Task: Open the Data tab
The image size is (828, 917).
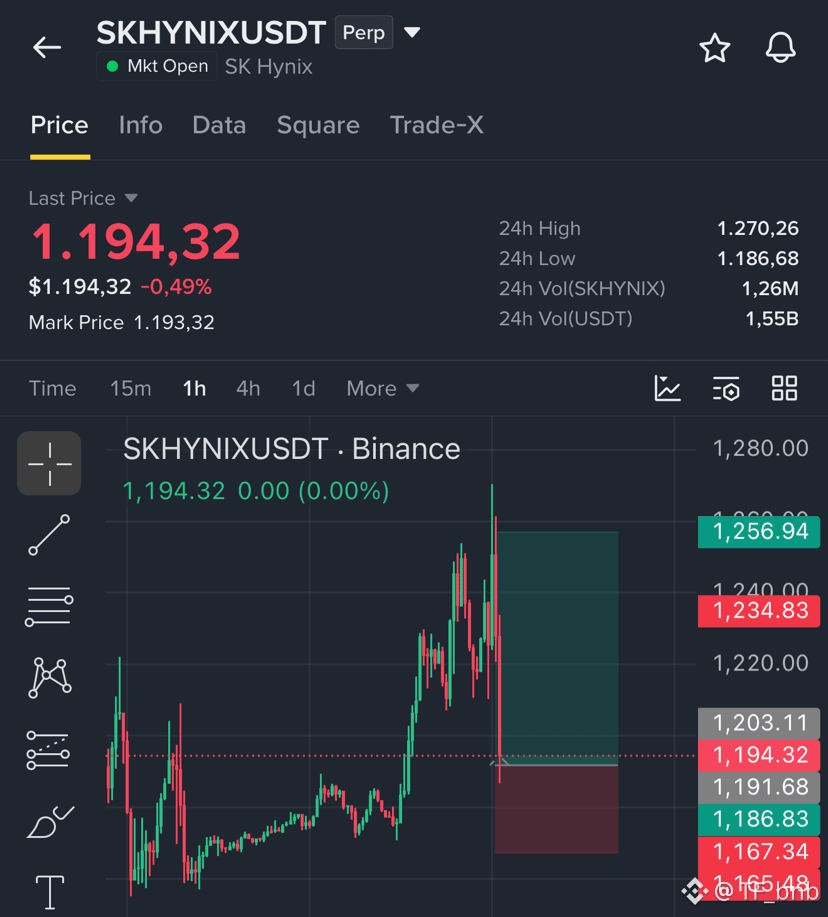Action: point(219,125)
